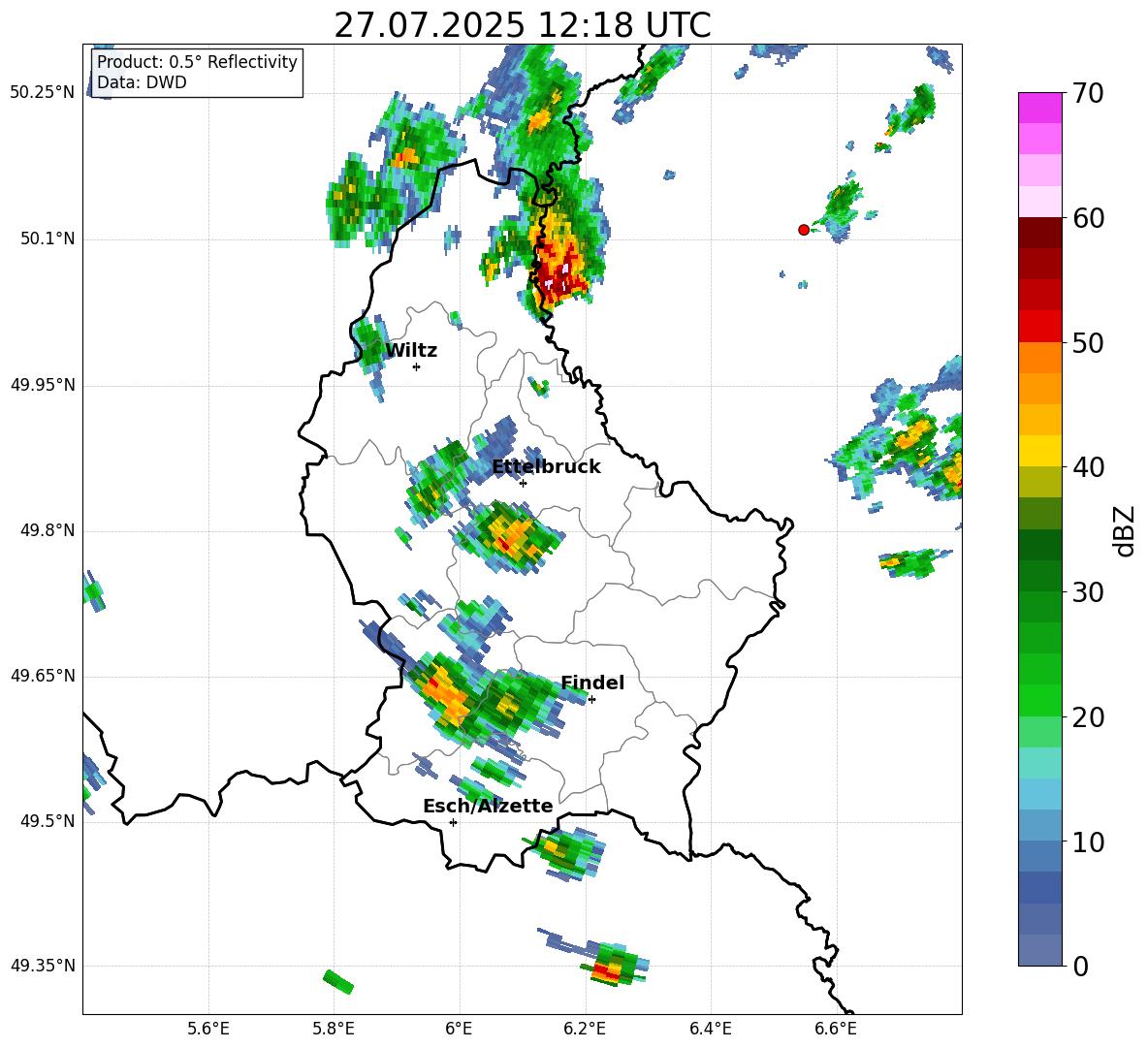Click the 49.35°N latitude label

pos(43,966)
